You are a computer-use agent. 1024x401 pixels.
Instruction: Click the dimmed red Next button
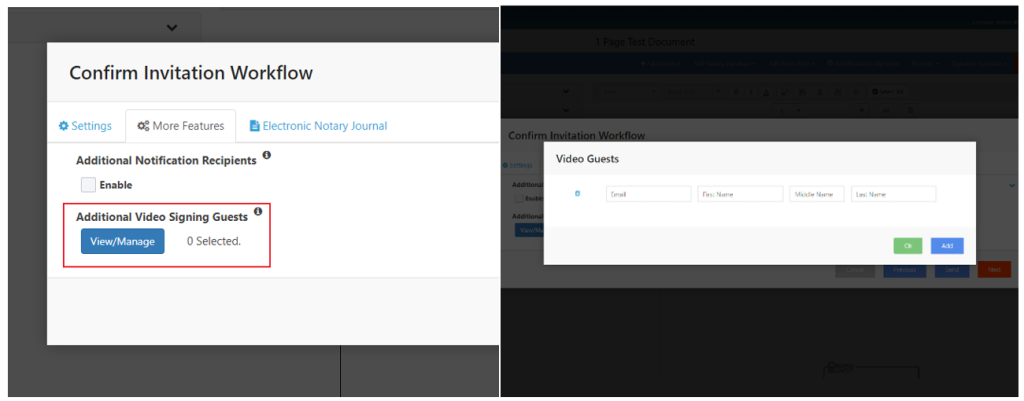[993, 270]
